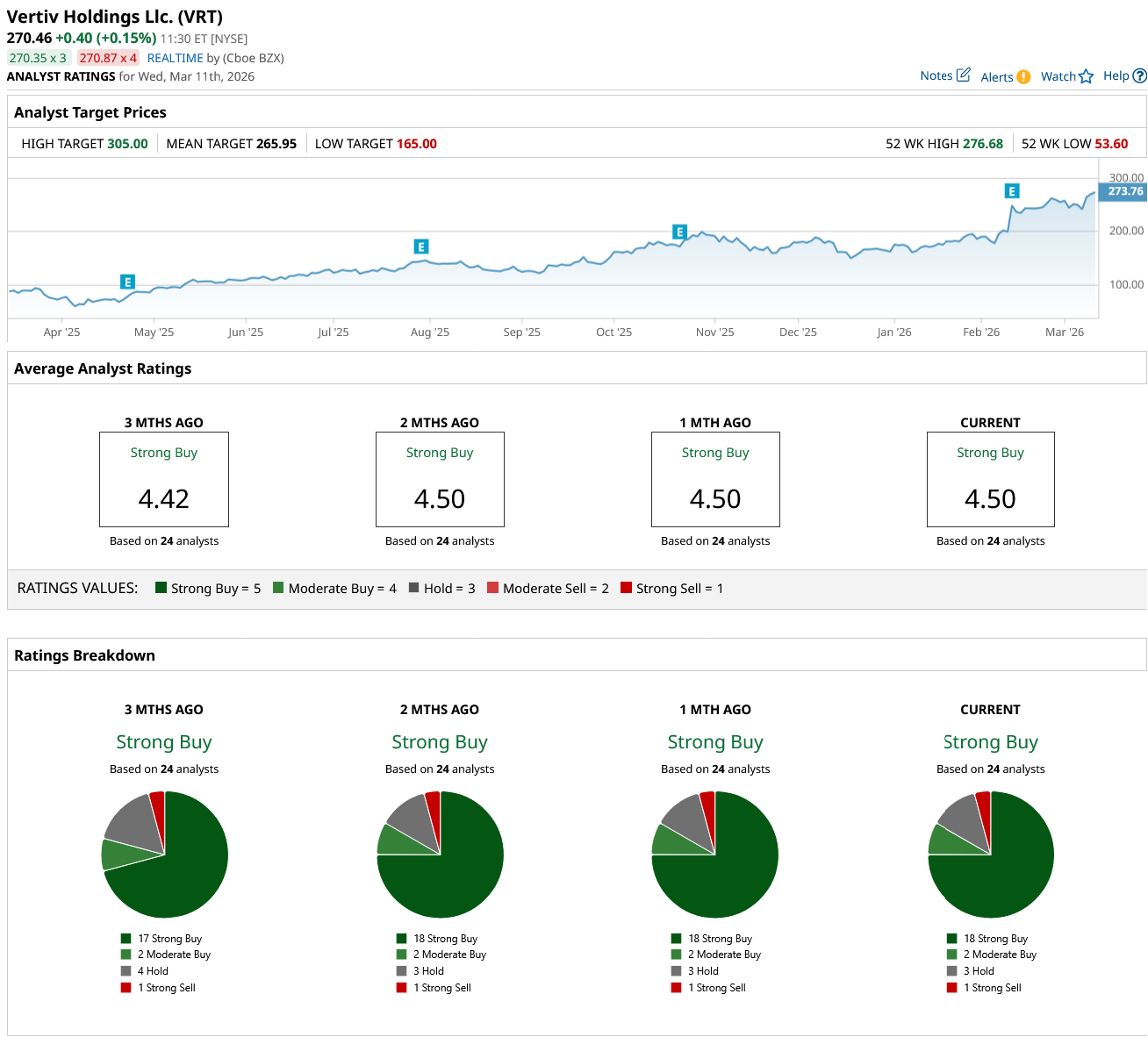Screen dimensions: 1148x1037
Task: Open the REALTIME quote link
Action: pyautogui.click(x=175, y=58)
